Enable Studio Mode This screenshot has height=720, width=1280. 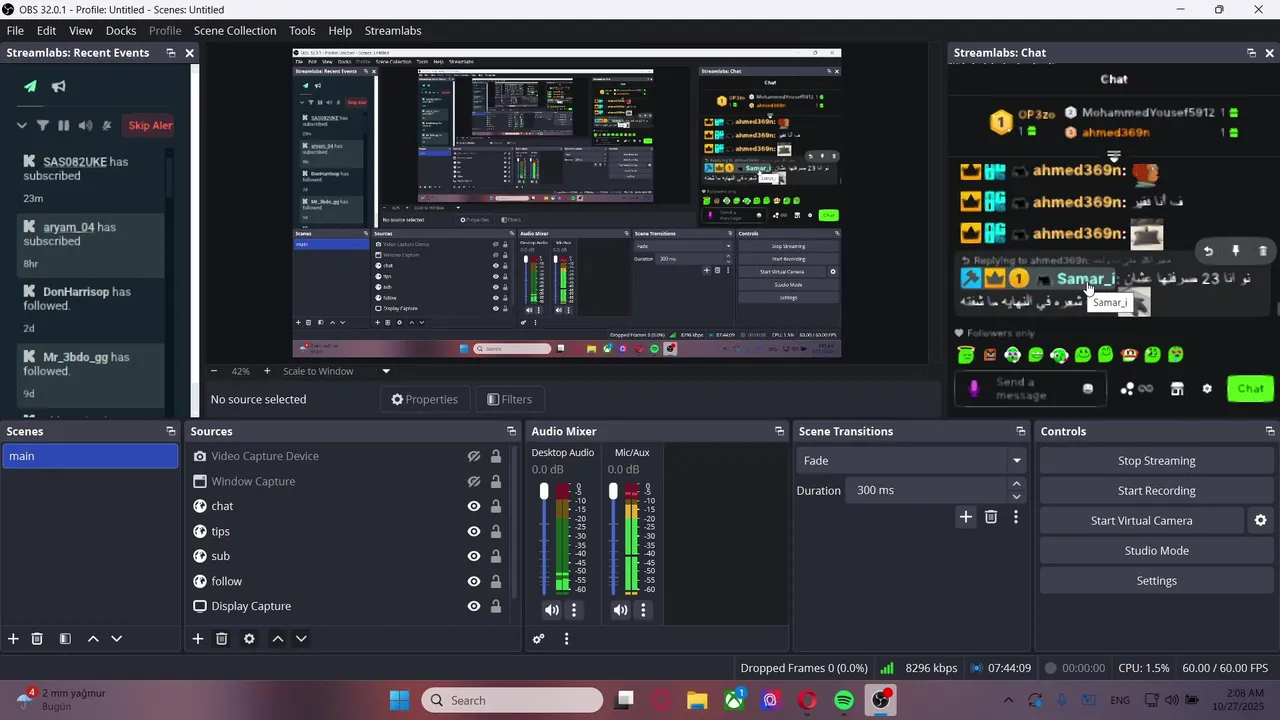pos(1157,550)
